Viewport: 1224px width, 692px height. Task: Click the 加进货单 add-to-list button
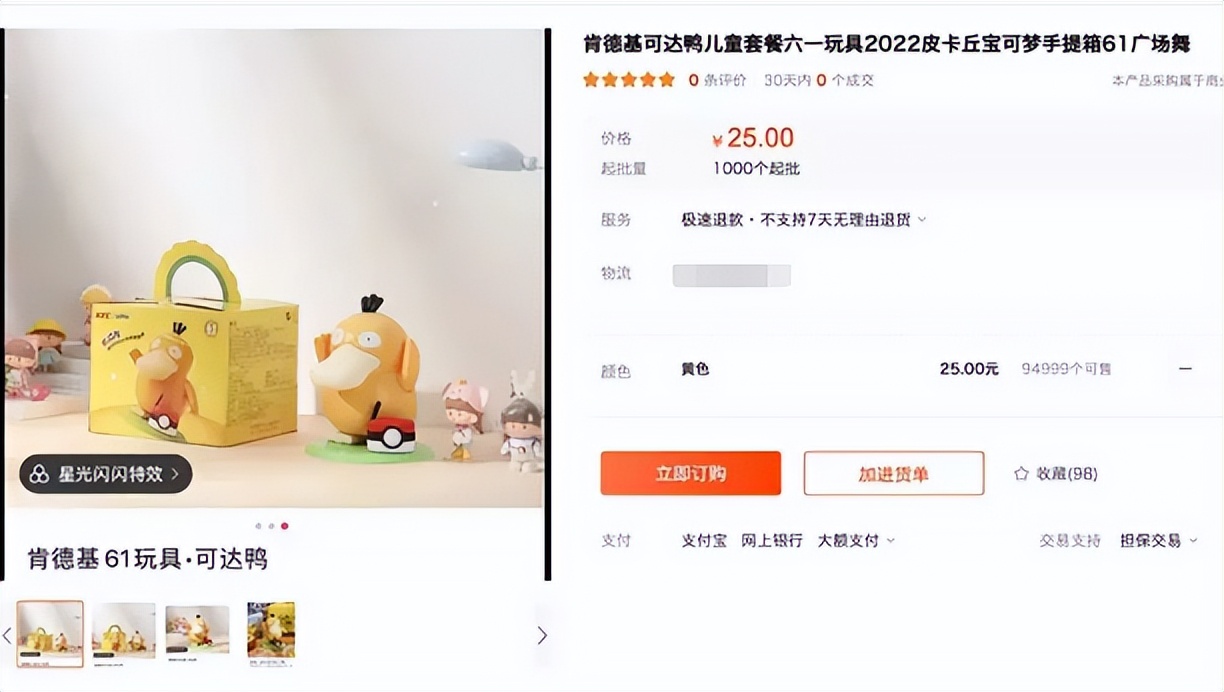(x=893, y=473)
